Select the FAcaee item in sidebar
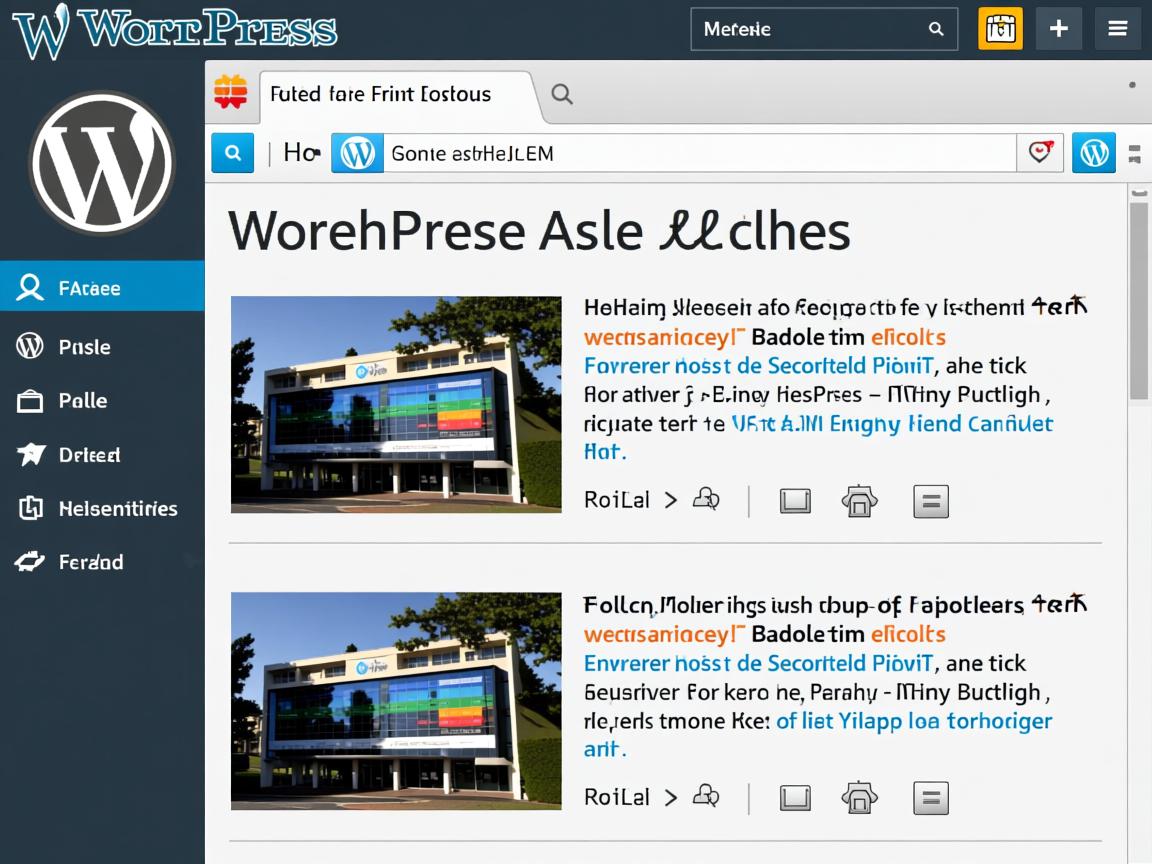The width and height of the screenshot is (1152, 864). point(102,288)
